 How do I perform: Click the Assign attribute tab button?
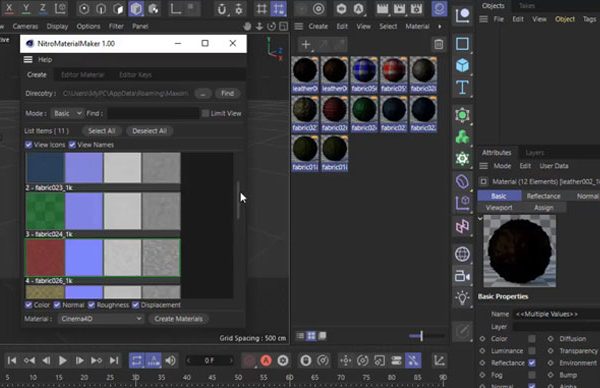[543, 208]
